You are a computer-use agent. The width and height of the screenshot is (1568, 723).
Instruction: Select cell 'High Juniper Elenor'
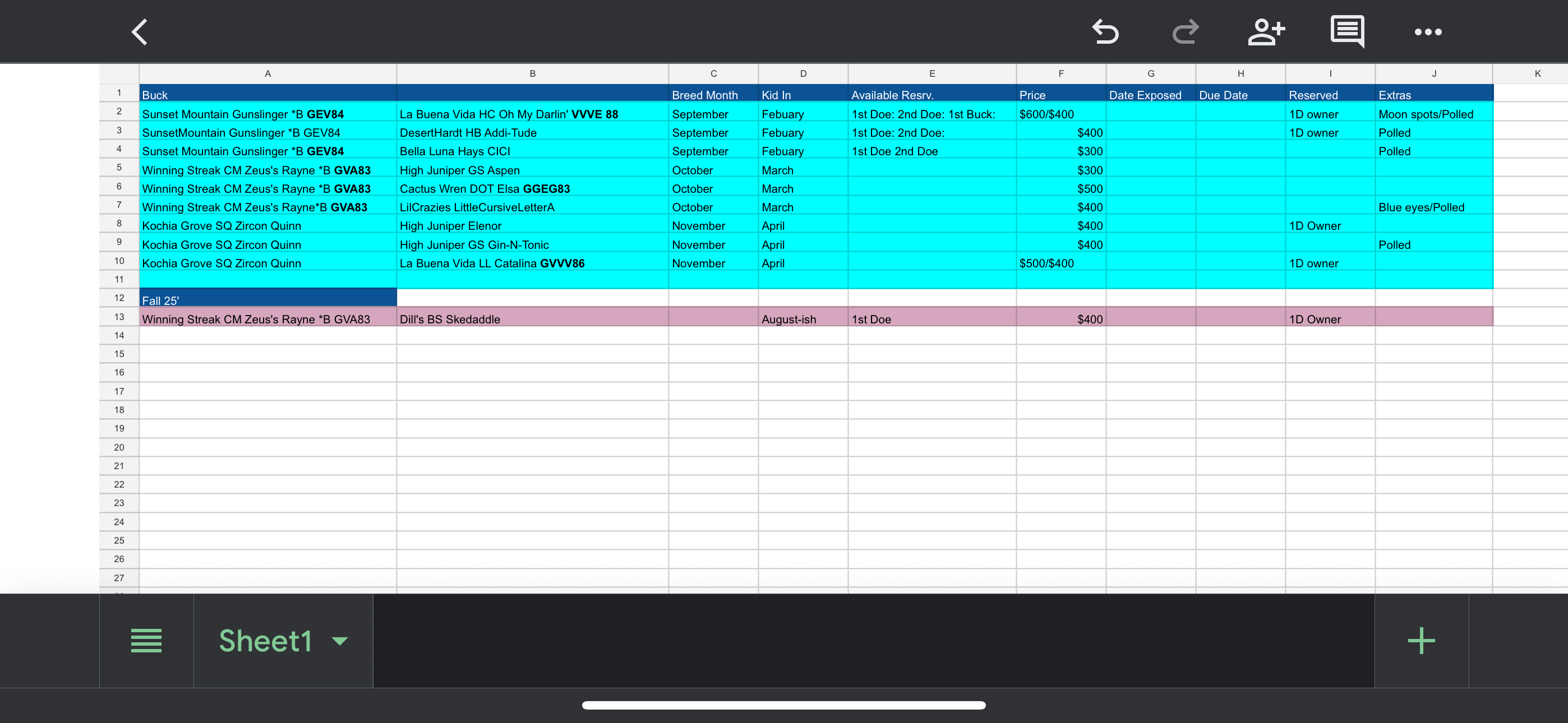533,224
